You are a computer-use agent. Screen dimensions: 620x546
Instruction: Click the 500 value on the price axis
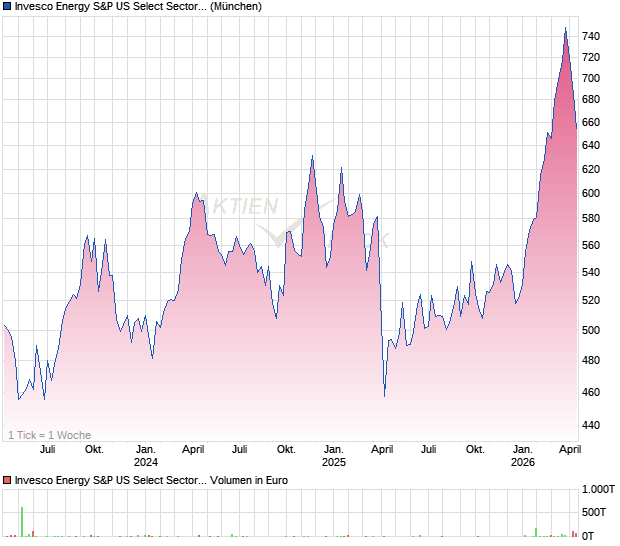591,331
